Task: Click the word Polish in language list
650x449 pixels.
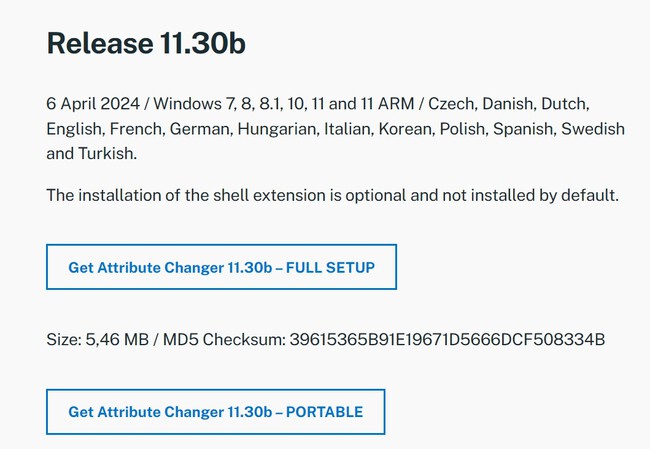Action: pos(462,129)
